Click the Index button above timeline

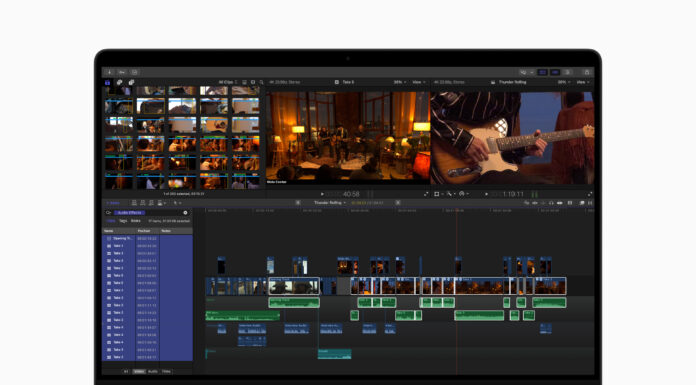pos(113,203)
